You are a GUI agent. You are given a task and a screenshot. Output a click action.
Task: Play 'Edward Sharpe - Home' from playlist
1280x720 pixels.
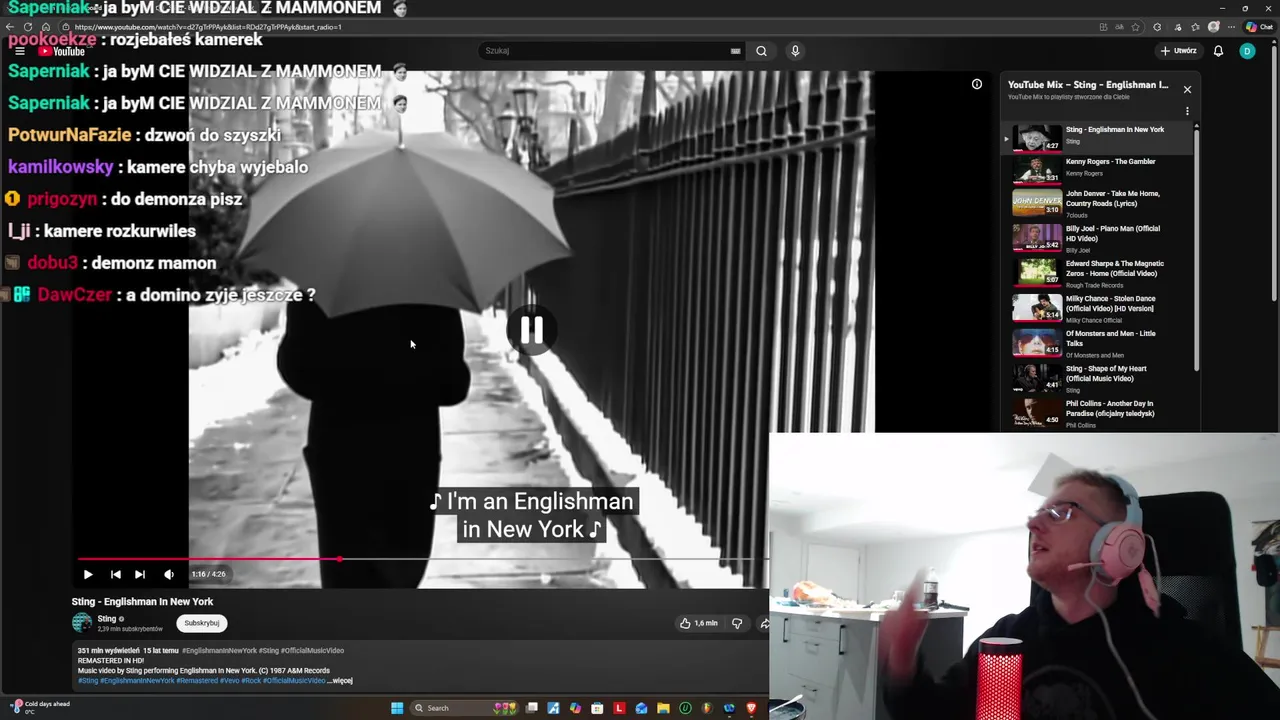1098,273
